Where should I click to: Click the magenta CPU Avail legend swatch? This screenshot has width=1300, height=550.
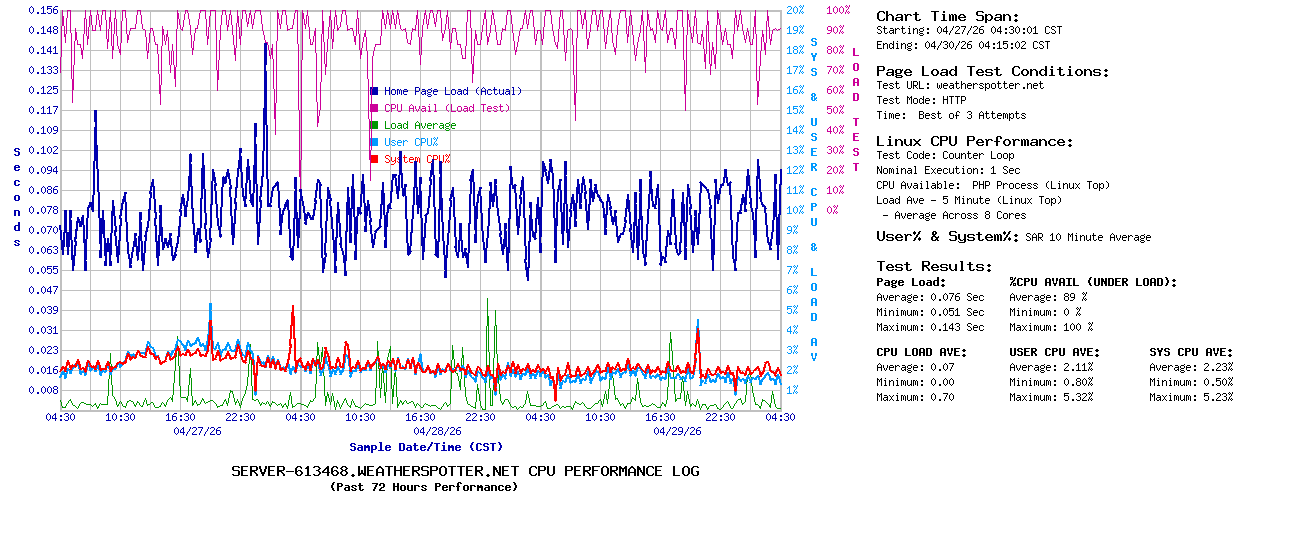374,108
